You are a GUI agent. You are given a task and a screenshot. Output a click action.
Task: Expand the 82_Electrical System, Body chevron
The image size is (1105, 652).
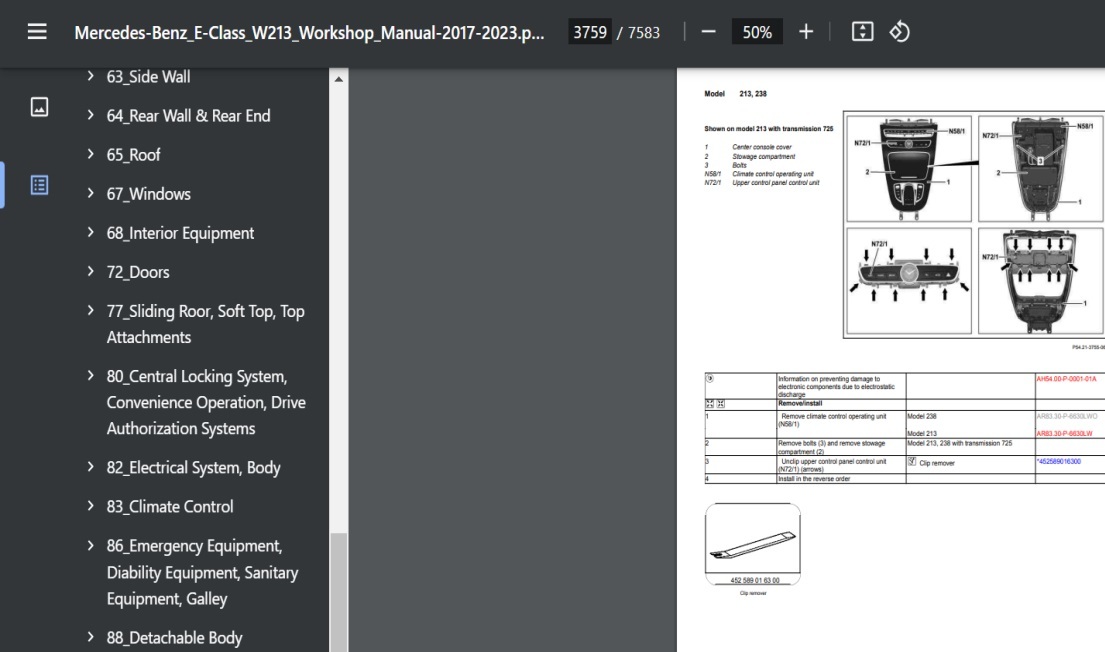(90, 467)
